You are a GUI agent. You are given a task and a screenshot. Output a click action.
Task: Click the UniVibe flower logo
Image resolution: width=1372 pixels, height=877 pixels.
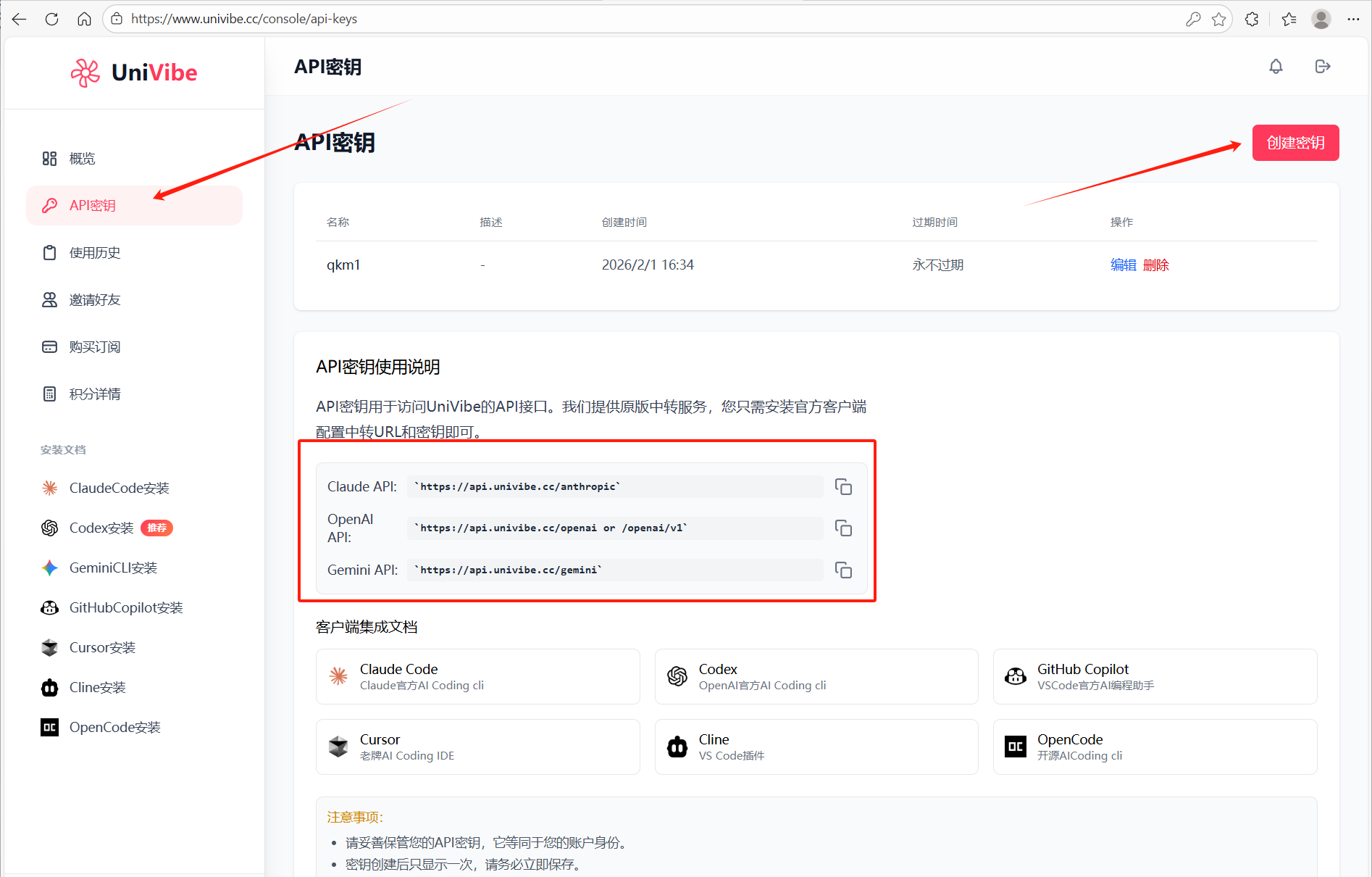click(x=85, y=72)
